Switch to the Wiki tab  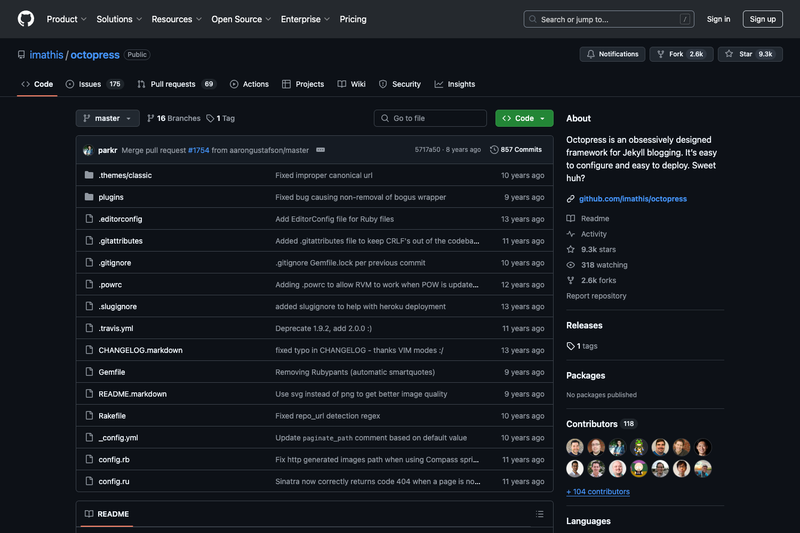(352, 84)
